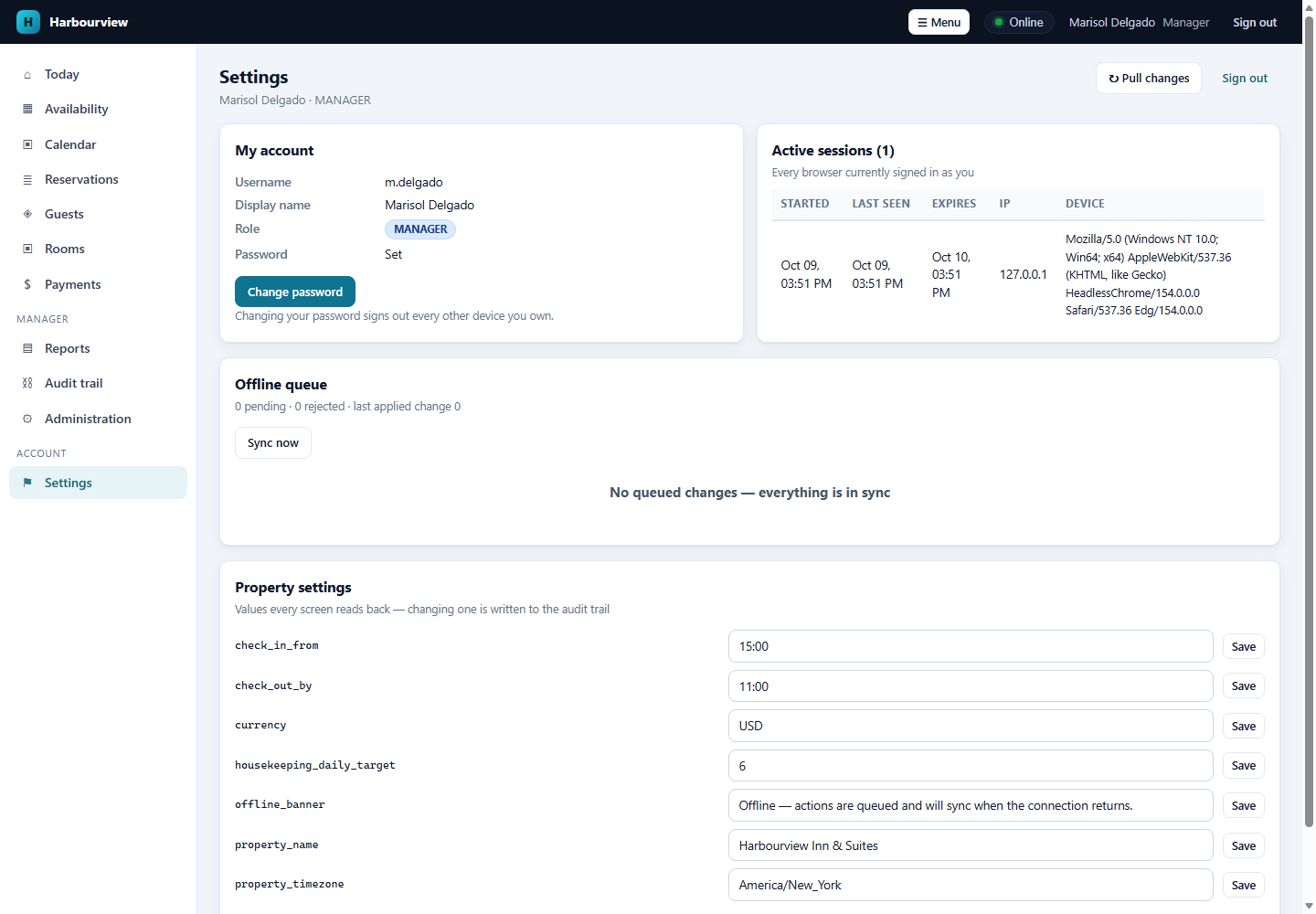Viewport: 1316px width, 914px height.
Task: Click the LAST SEEN column header
Action: point(881,204)
